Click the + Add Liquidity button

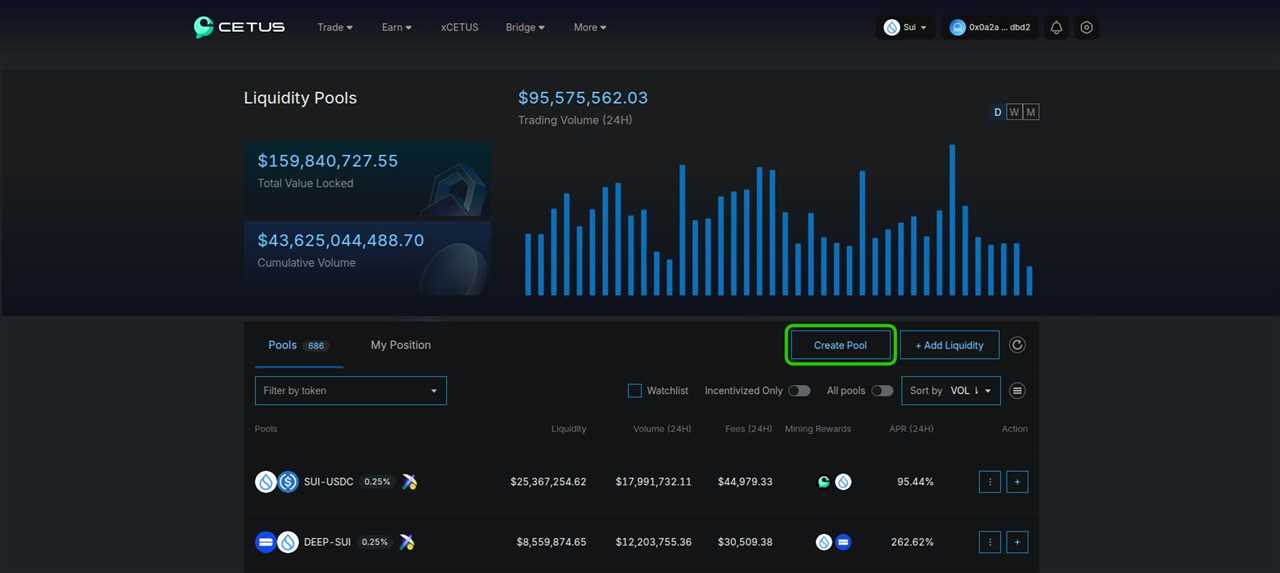pyautogui.click(x=949, y=345)
